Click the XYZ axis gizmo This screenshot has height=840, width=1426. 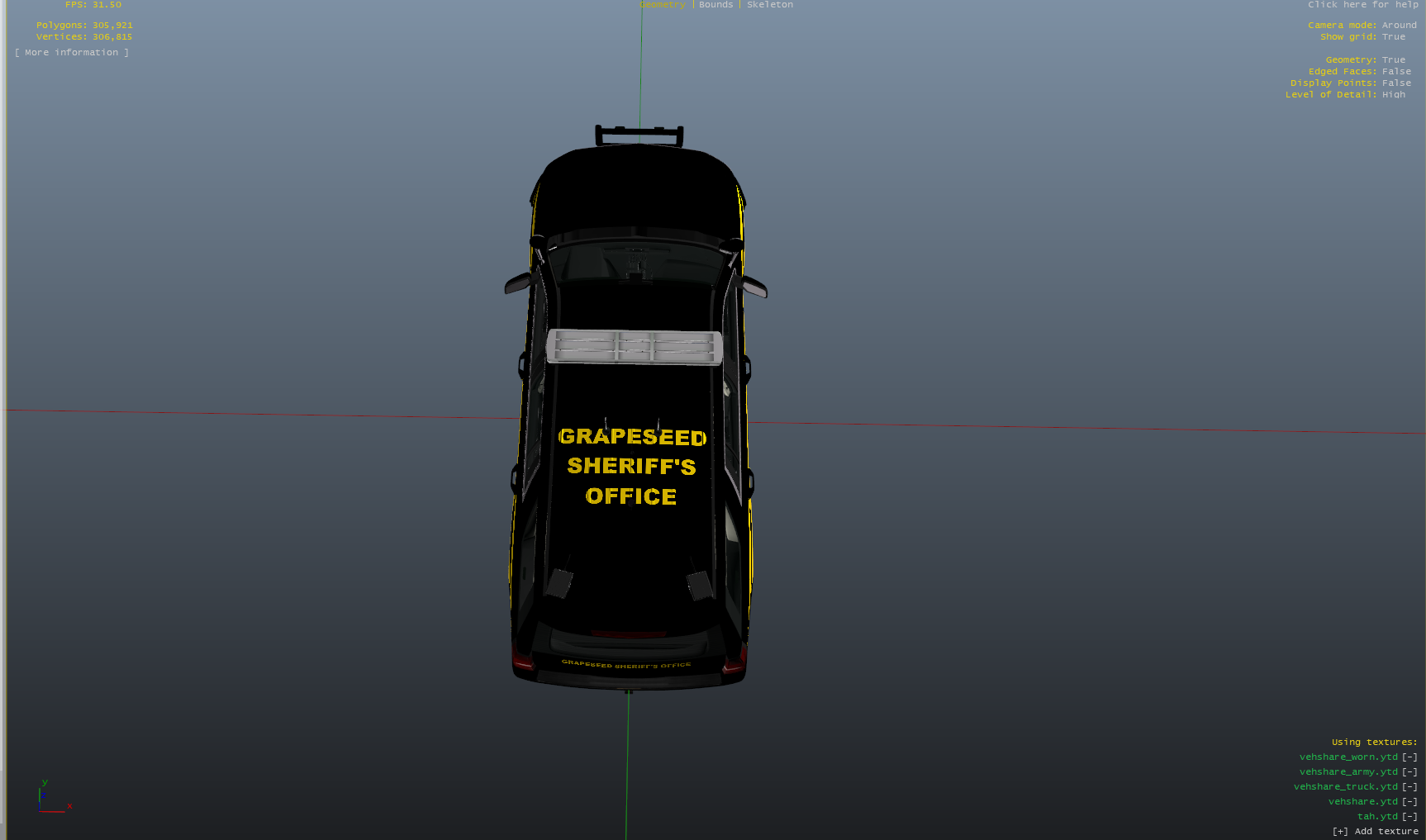click(55, 797)
